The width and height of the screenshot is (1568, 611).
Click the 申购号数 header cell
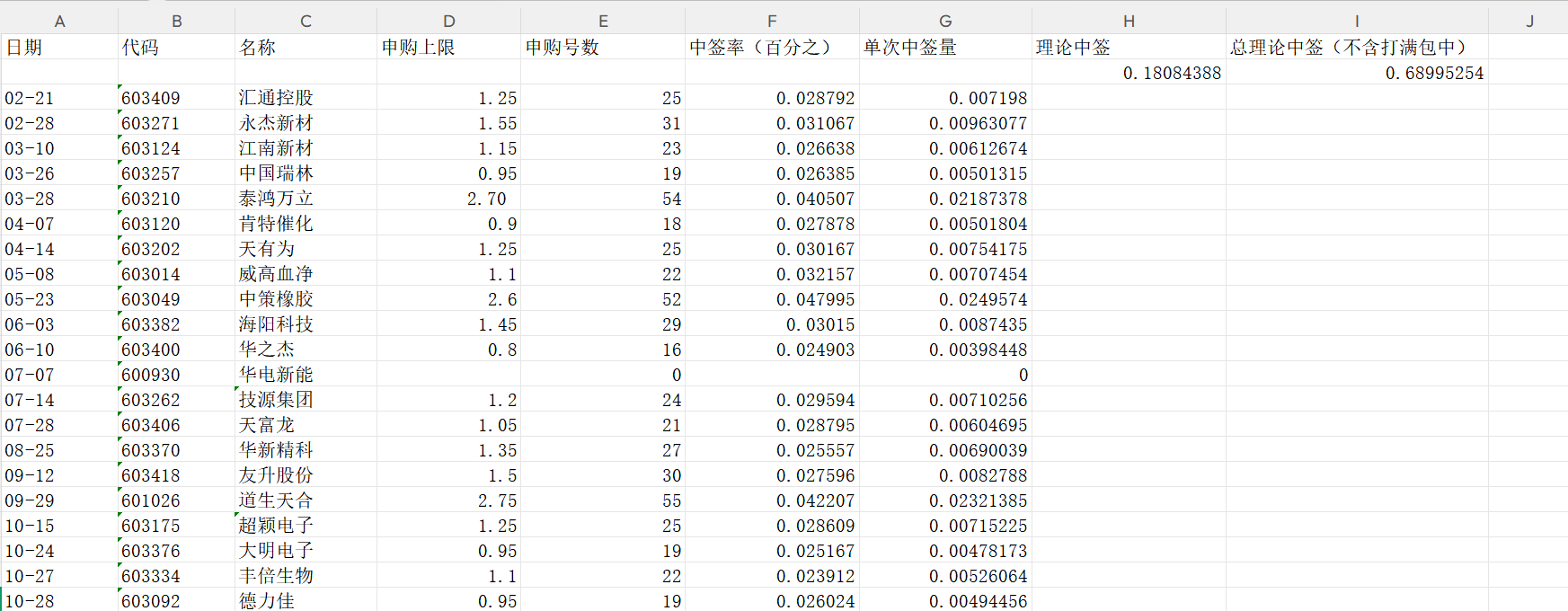[603, 47]
